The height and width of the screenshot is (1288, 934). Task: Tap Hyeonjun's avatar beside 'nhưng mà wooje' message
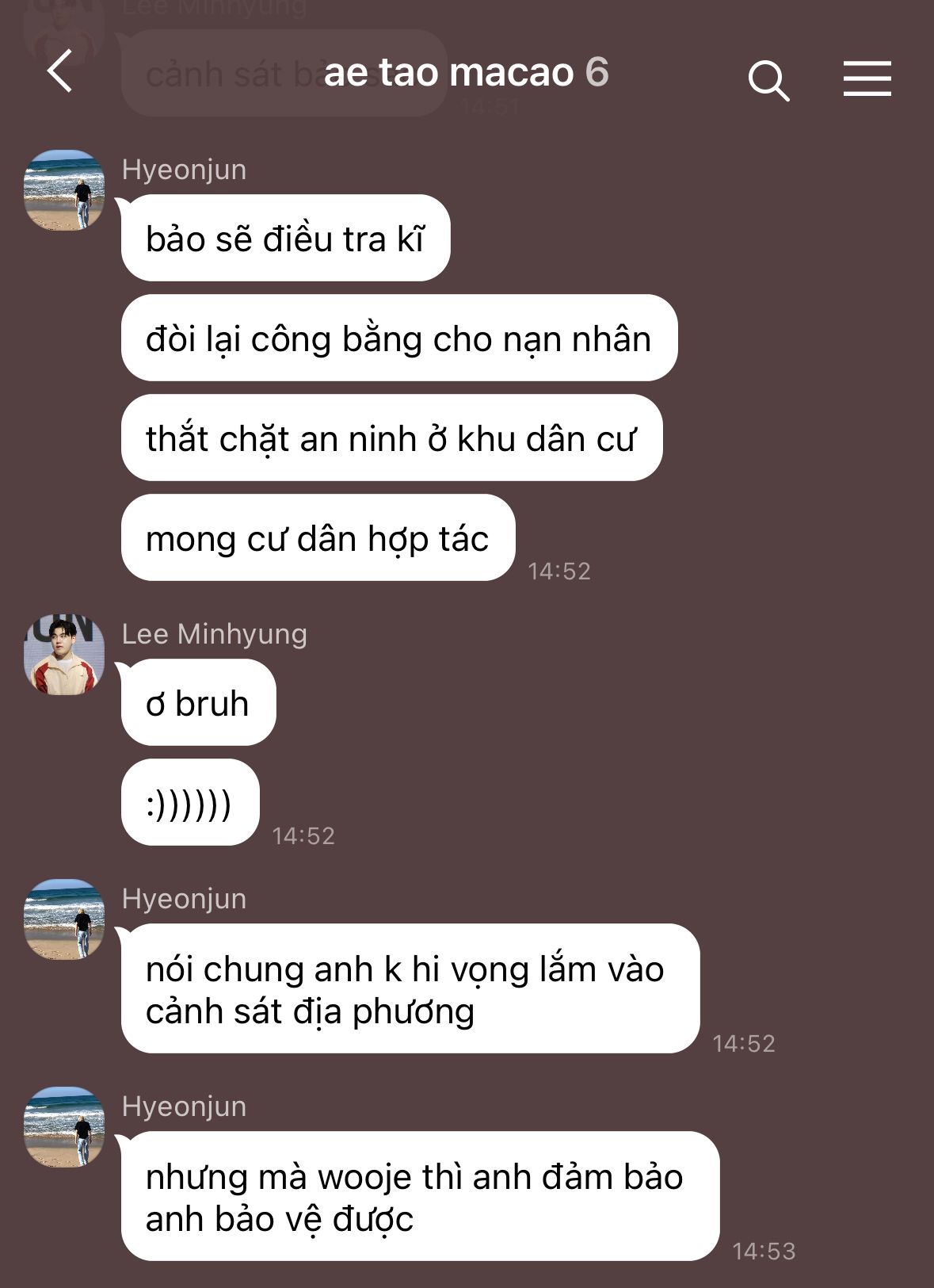[64, 1127]
